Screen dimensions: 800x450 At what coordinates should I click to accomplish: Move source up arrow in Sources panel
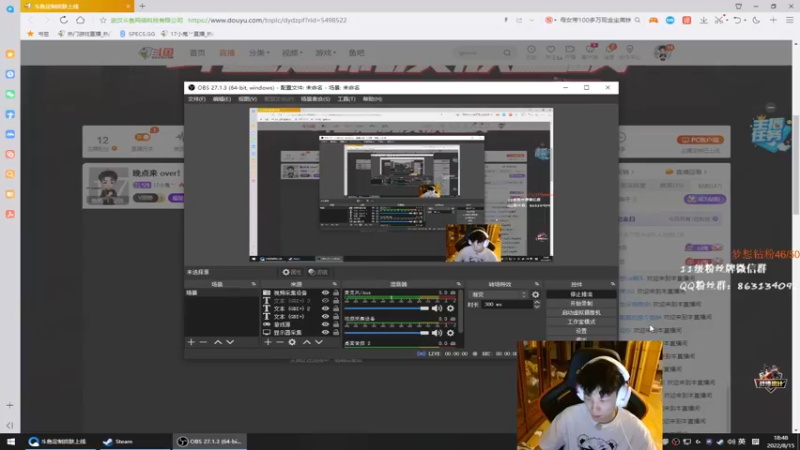pyautogui.click(x=307, y=342)
